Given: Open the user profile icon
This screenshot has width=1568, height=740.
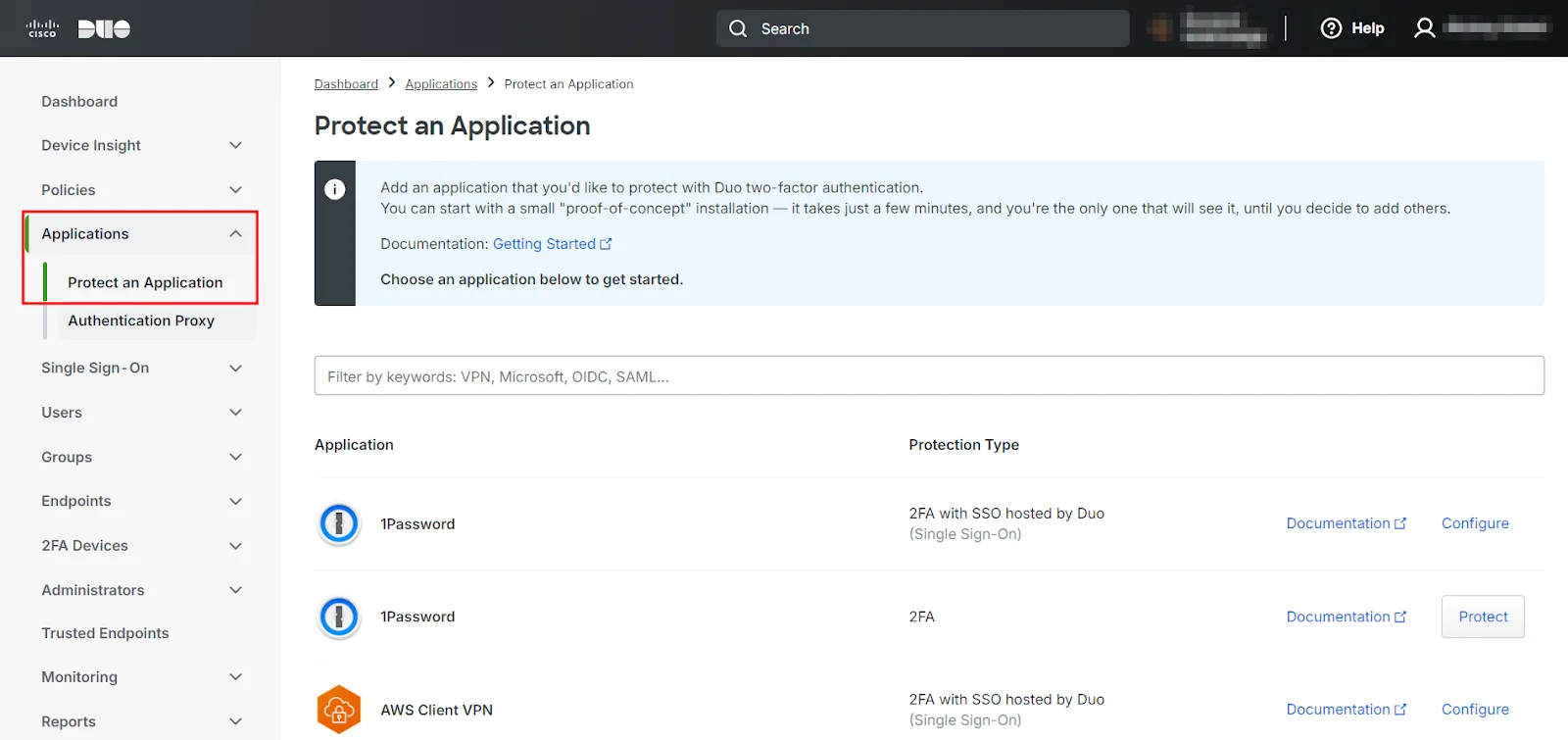Looking at the screenshot, I should point(1425,28).
